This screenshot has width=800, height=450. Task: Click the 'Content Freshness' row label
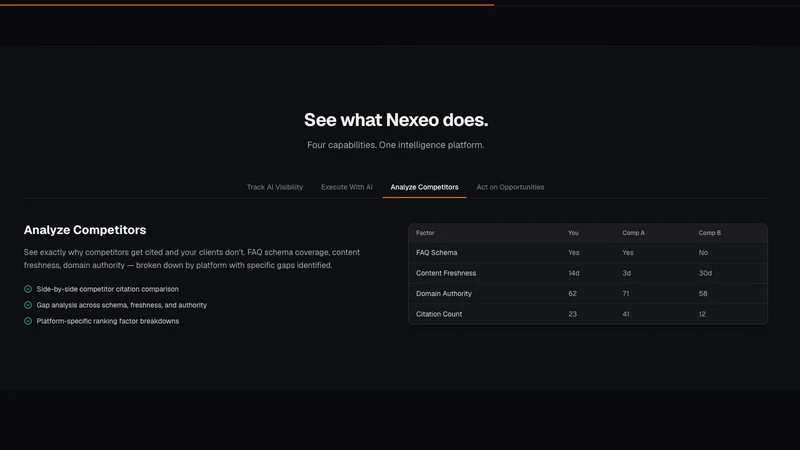pyautogui.click(x=446, y=273)
